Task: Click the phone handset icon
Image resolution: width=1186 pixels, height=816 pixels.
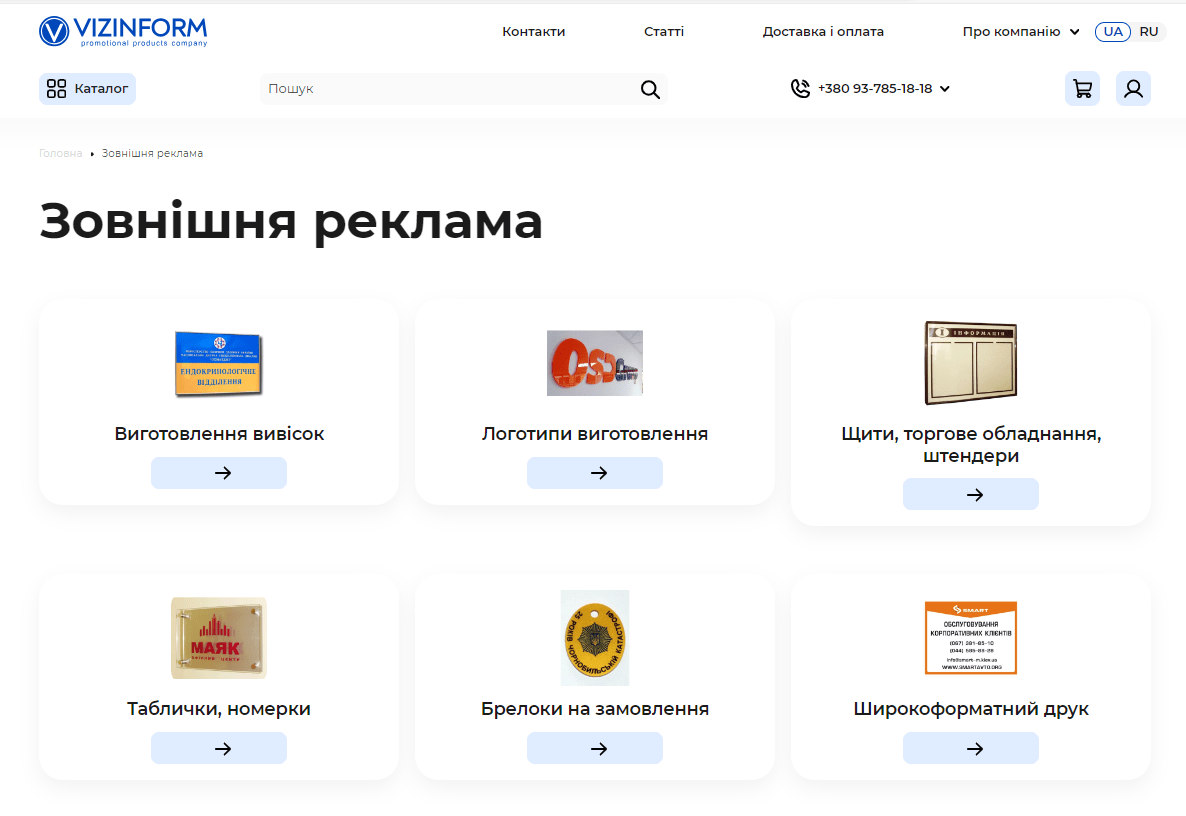Action: pyautogui.click(x=800, y=89)
